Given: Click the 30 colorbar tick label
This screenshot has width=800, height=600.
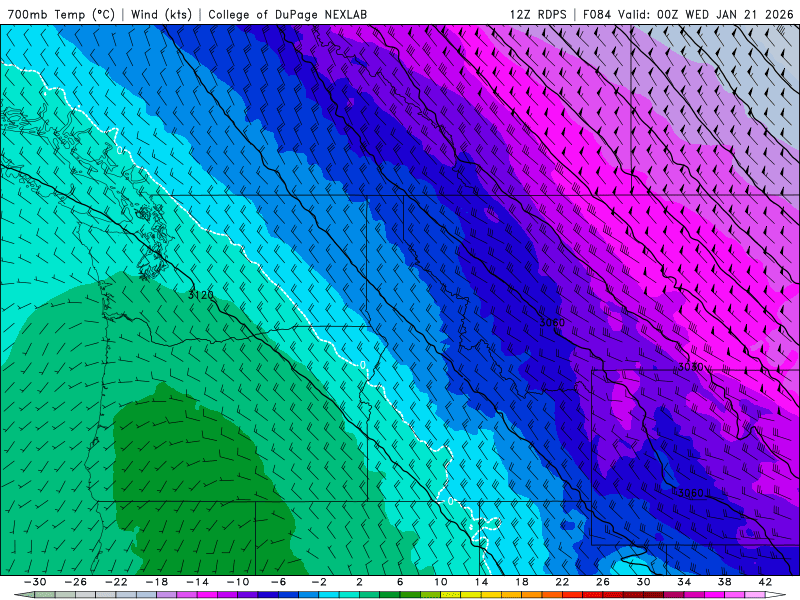Looking at the screenshot, I should tap(643, 582).
